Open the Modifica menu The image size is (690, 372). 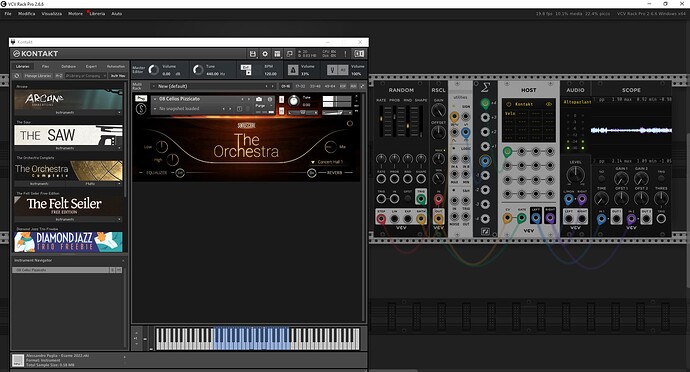pos(26,14)
